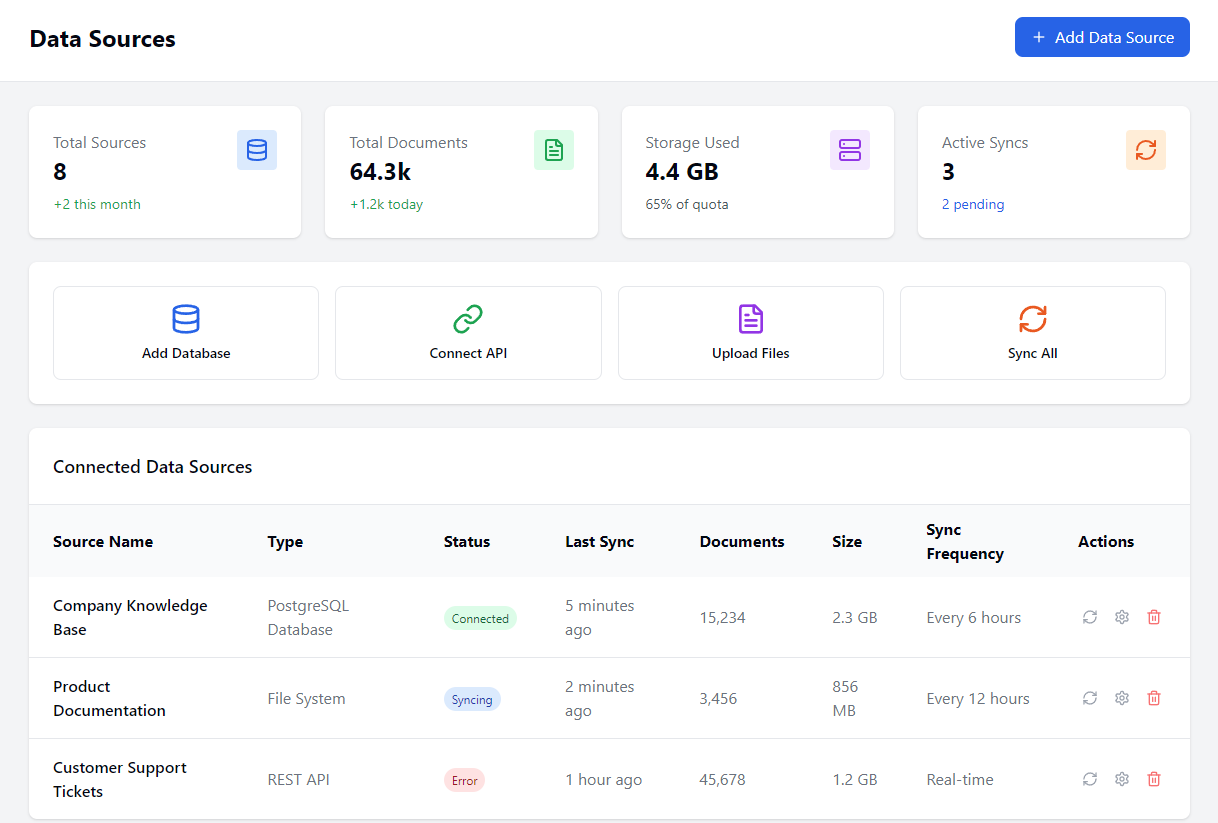
Task: Click the document icon on Total Documents card
Action: [x=553, y=150]
